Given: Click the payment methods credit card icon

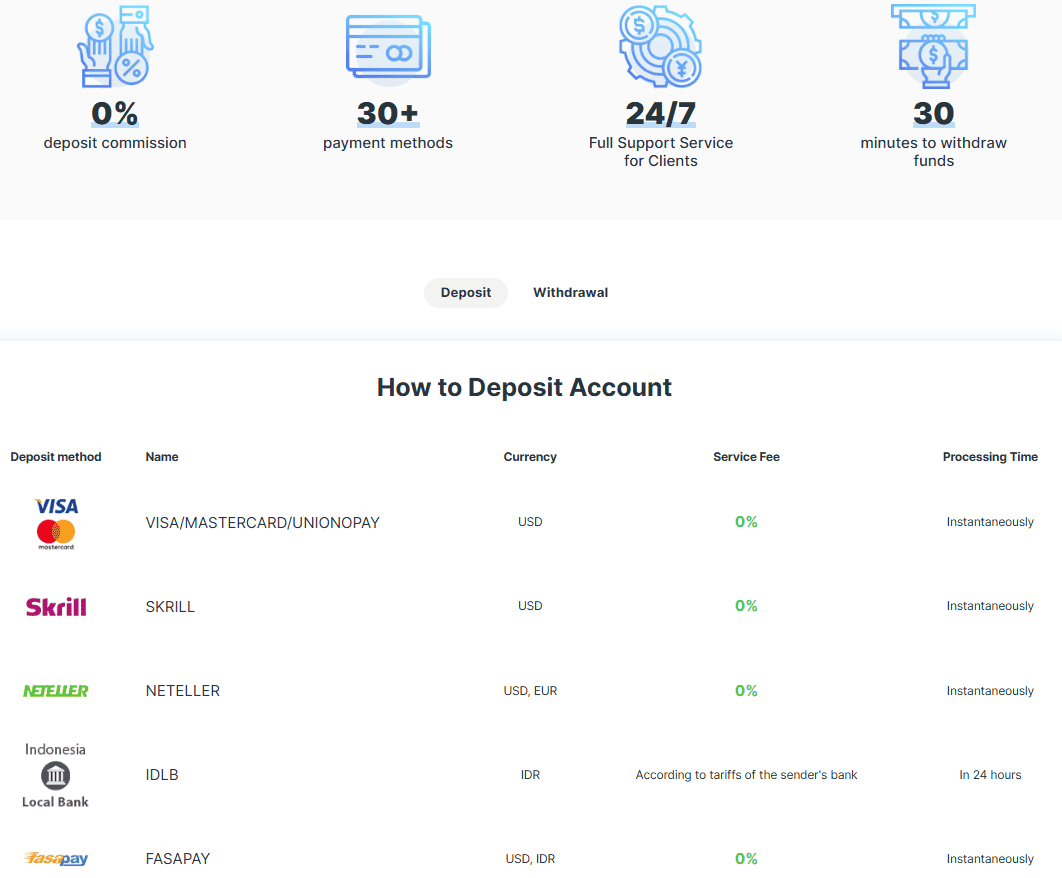Looking at the screenshot, I should [388, 47].
